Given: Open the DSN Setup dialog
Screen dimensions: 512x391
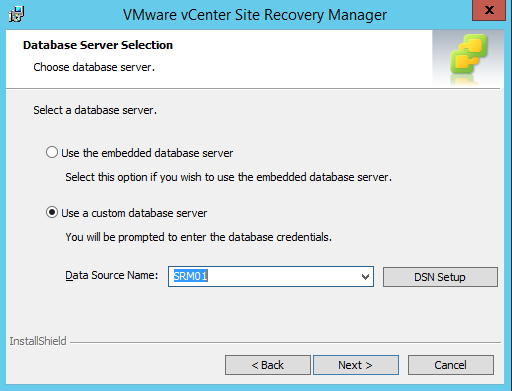Looking at the screenshot, I should tap(440, 277).
